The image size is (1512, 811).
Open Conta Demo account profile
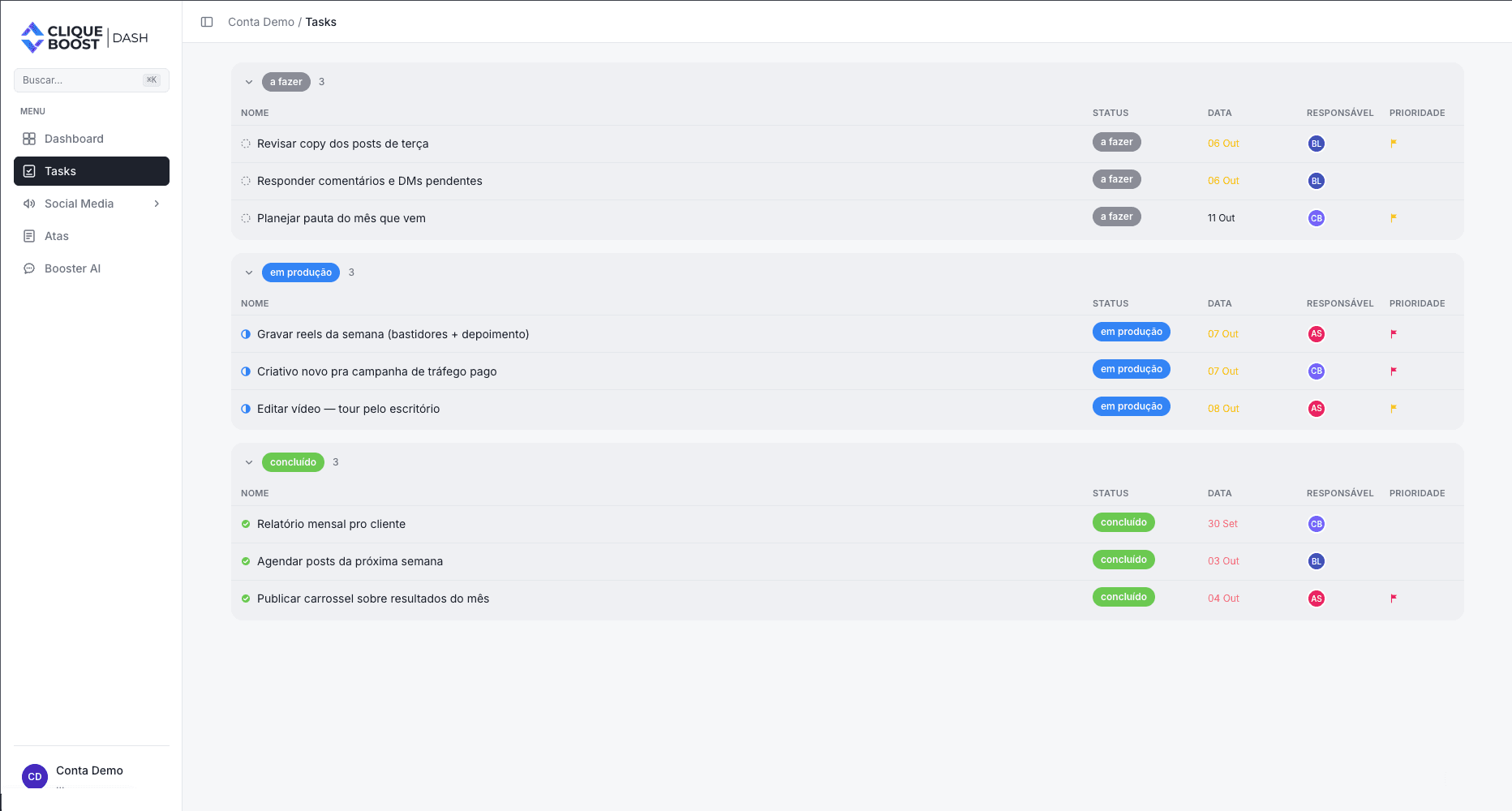click(x=92, y=775)
